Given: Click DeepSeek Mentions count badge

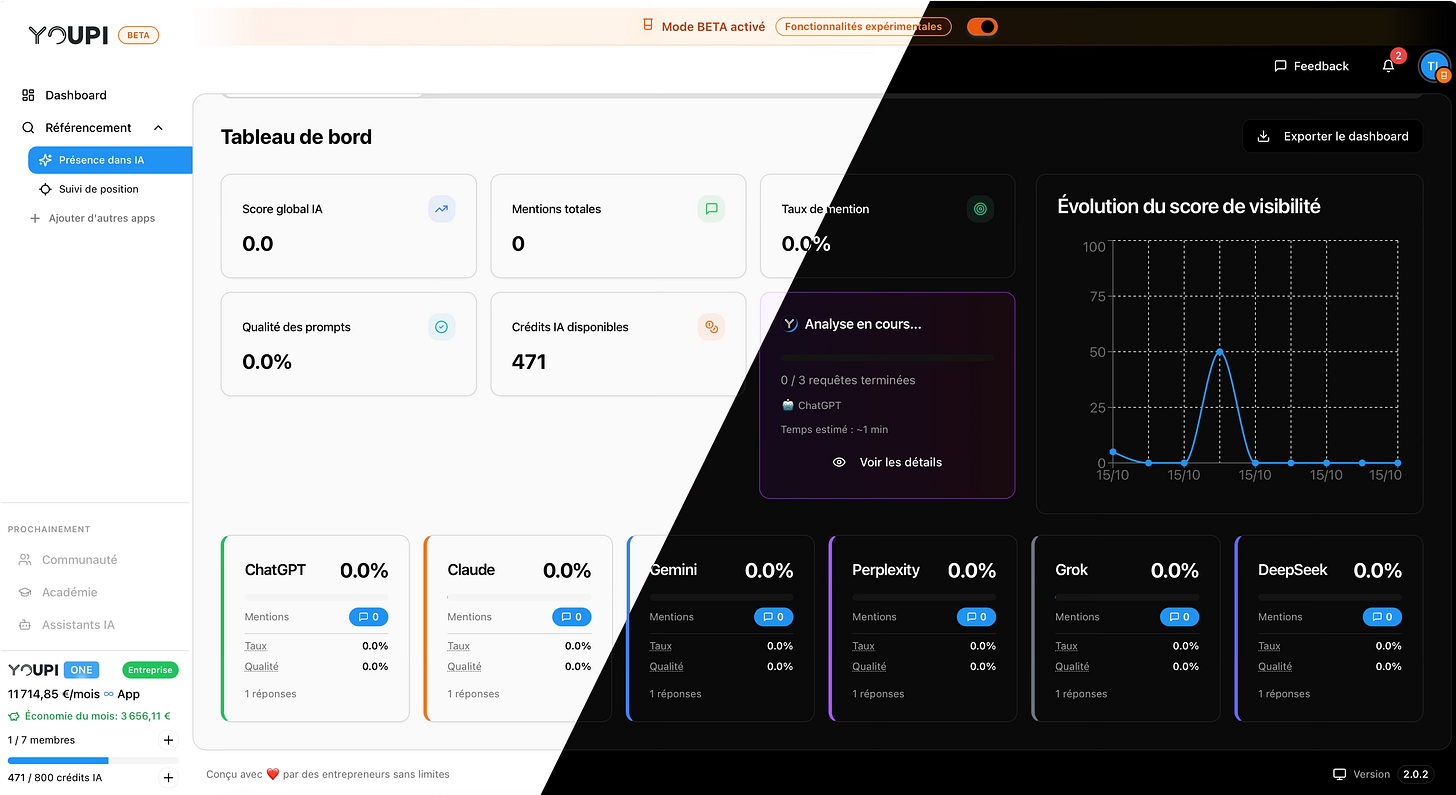Looking at the screenshot, I should pyautogui.click(x=1383, y=617).
